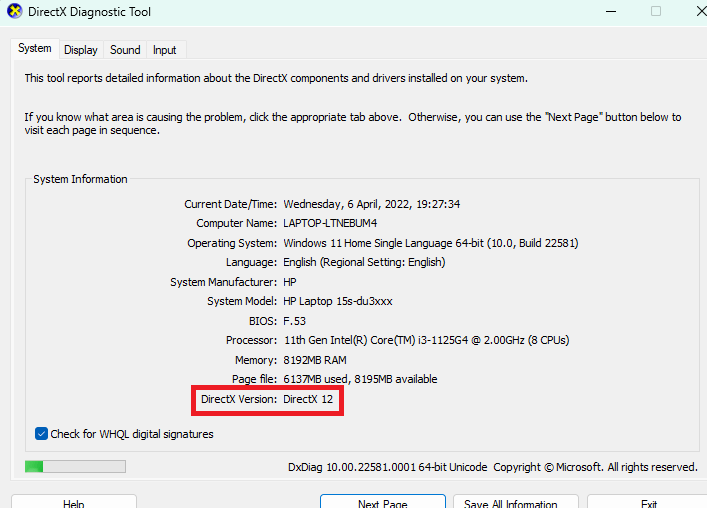
Task: Click the DirectX 12 version value
Action: tap(310, 399)
